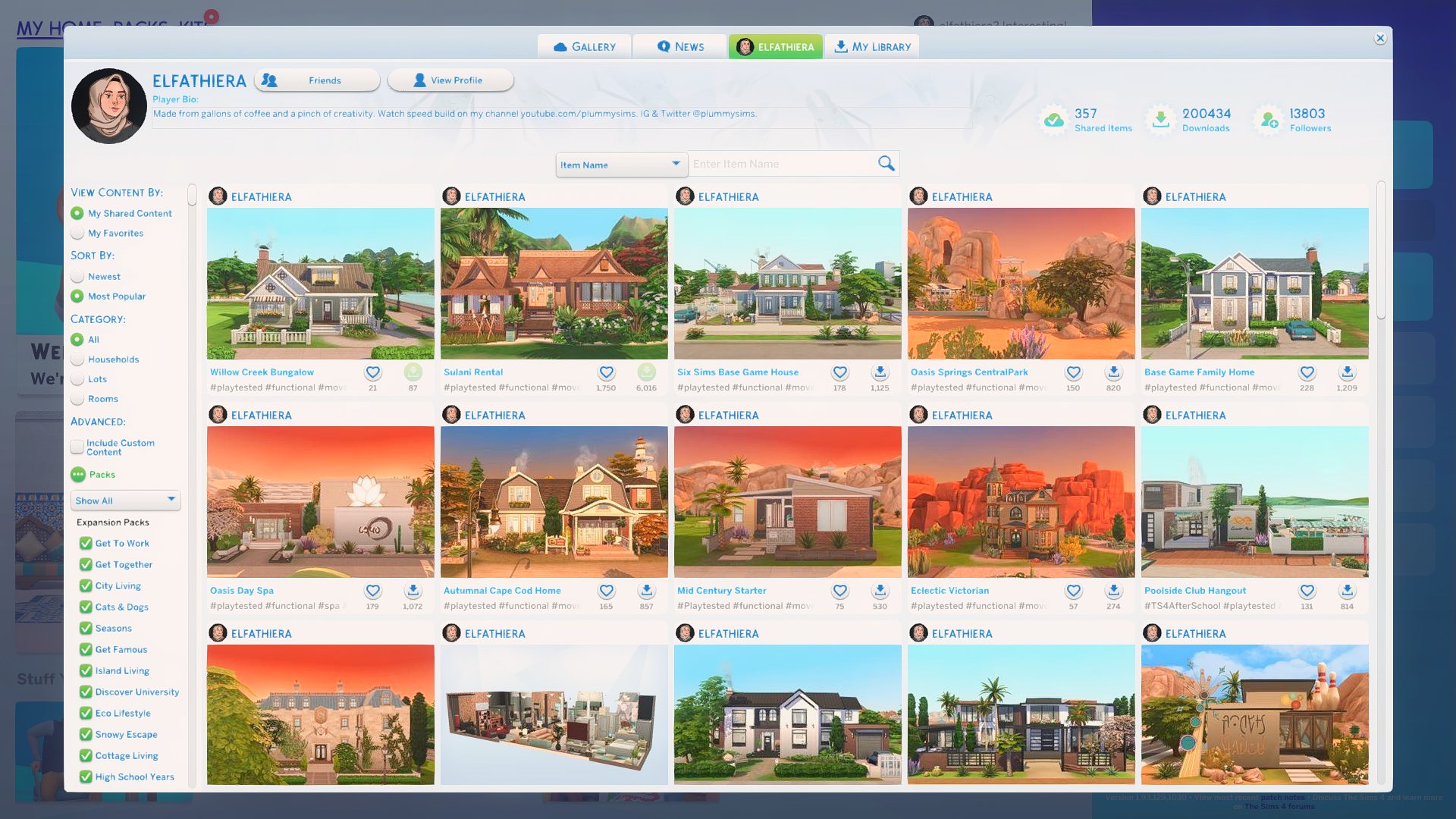The image size is (1456, 819).
Task: Download Oasis Springs CentralPark lot
Action: (1113, 372)
